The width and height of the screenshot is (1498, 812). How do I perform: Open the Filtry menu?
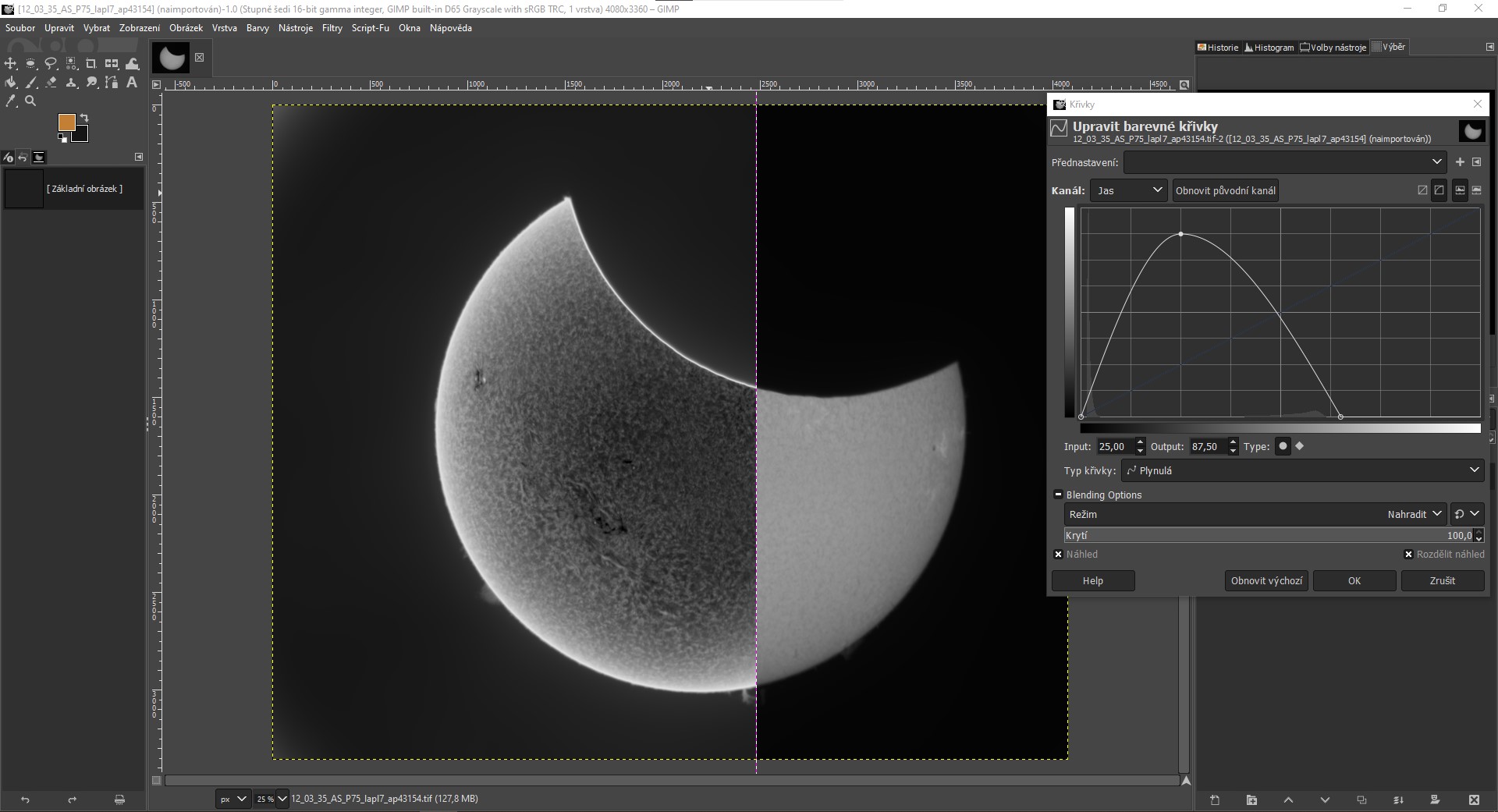332,28
